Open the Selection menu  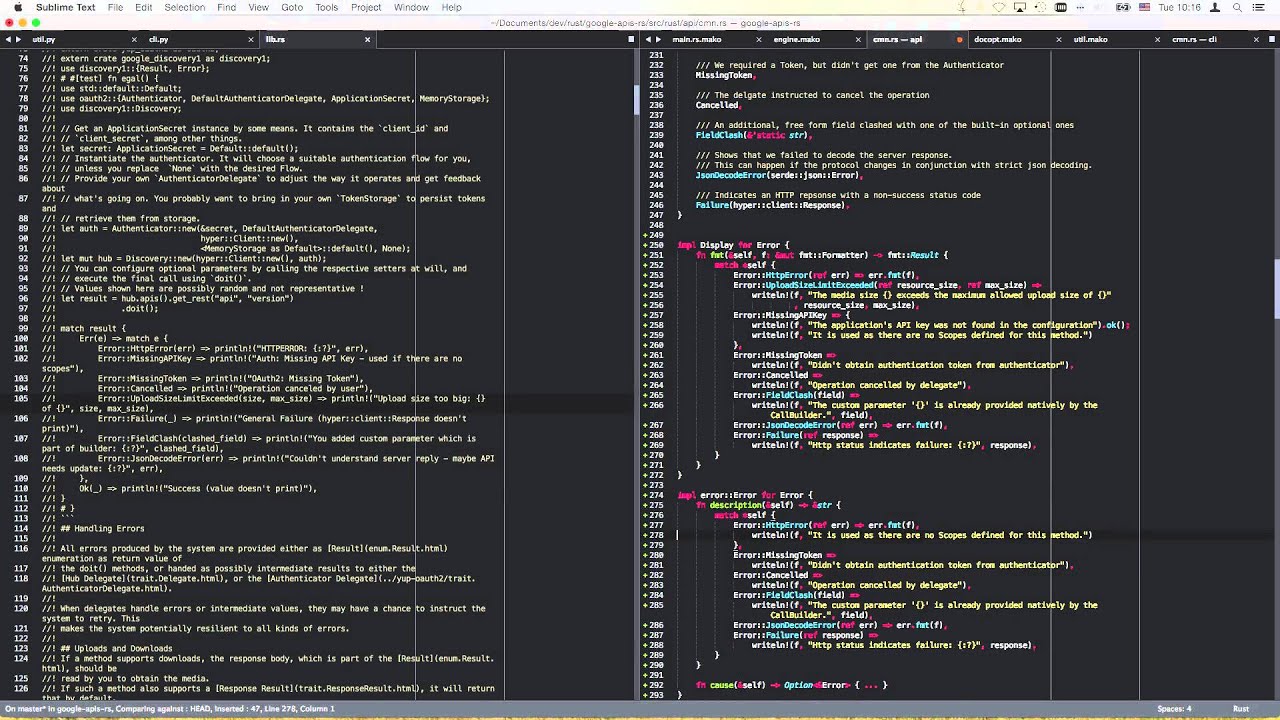(x=185, y=7)
